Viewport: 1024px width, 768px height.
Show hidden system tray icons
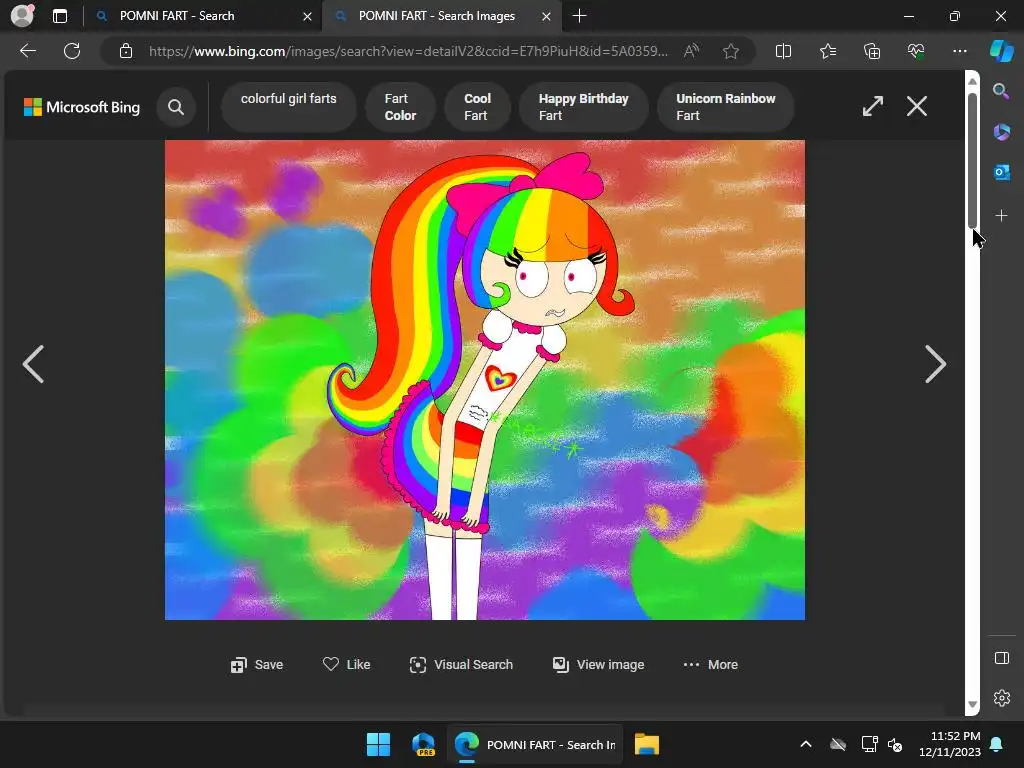click(806, 744)
